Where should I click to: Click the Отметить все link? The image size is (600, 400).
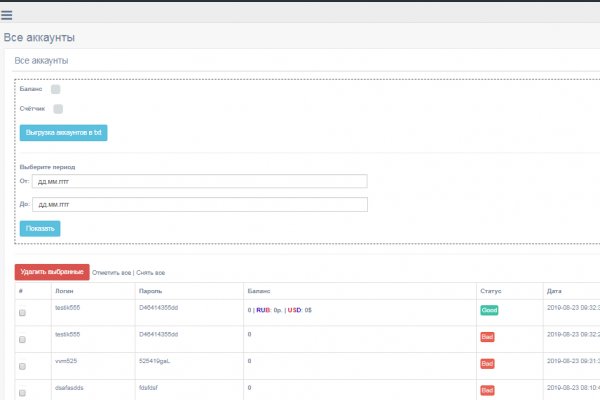(112, 272)
